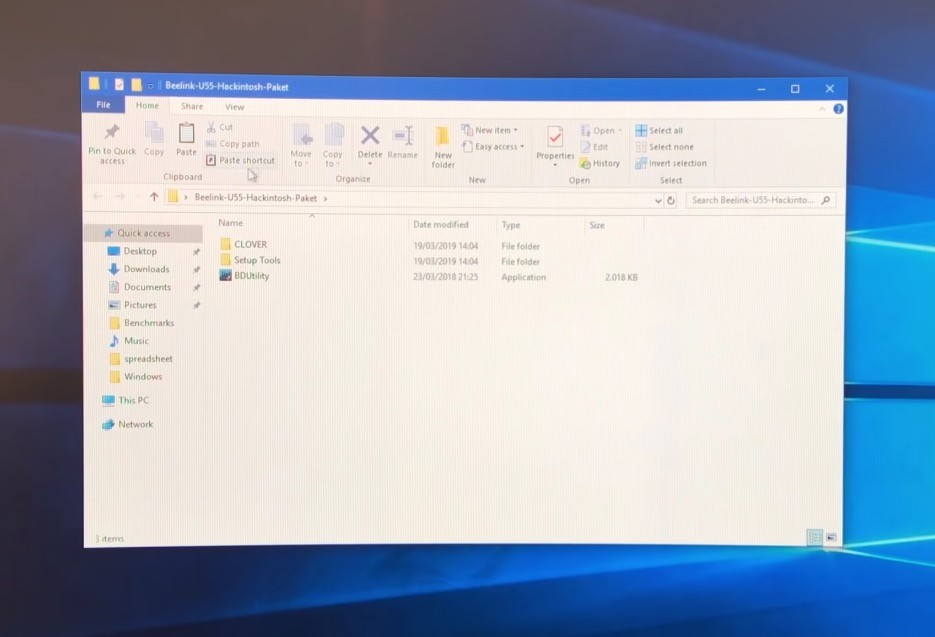Open the address bar history dropdown
Screen dimensions: 935x637
[x=658, y=200]
